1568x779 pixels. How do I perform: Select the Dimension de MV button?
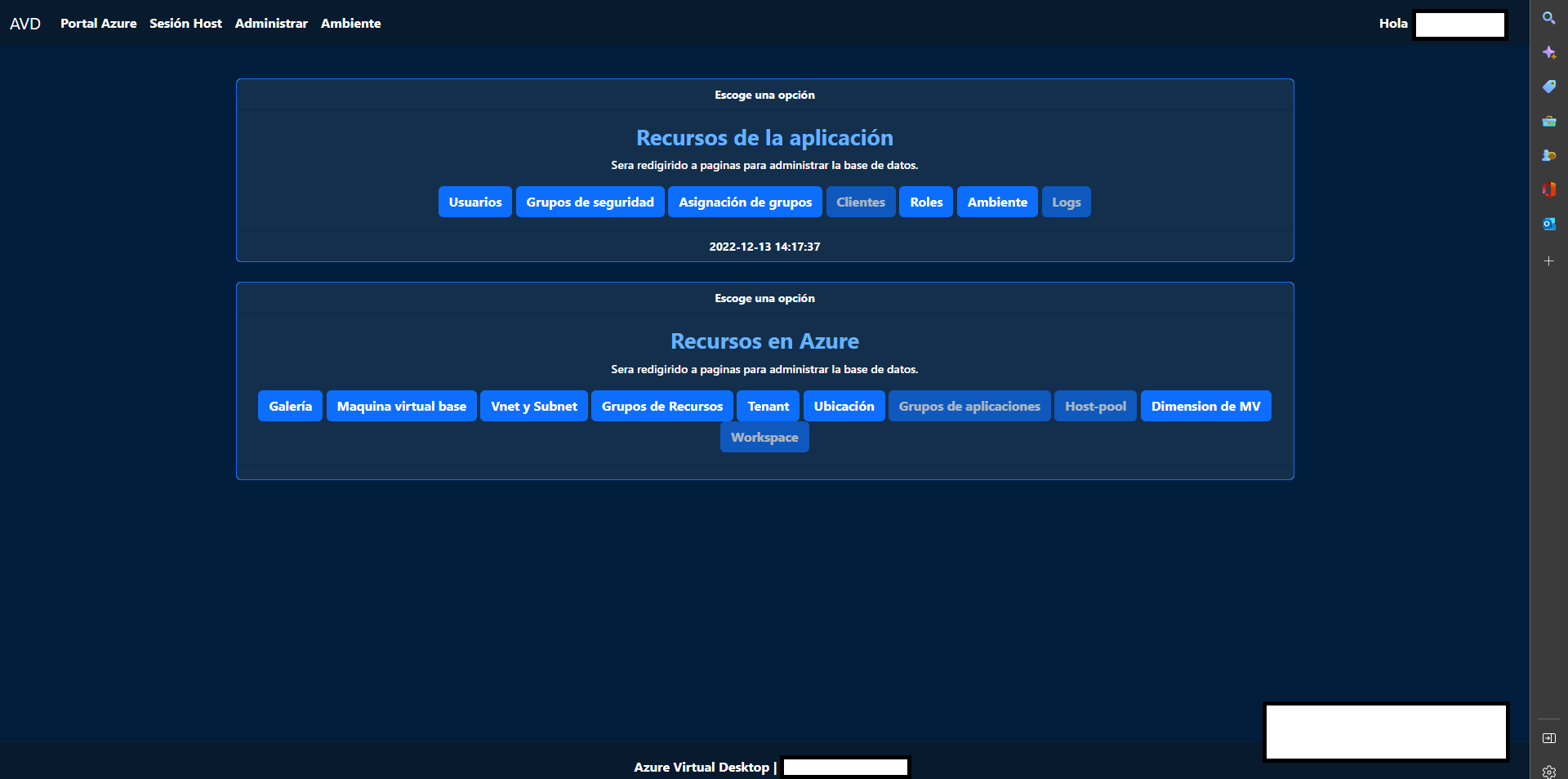pyautogui.click(x=1205, y=407)
